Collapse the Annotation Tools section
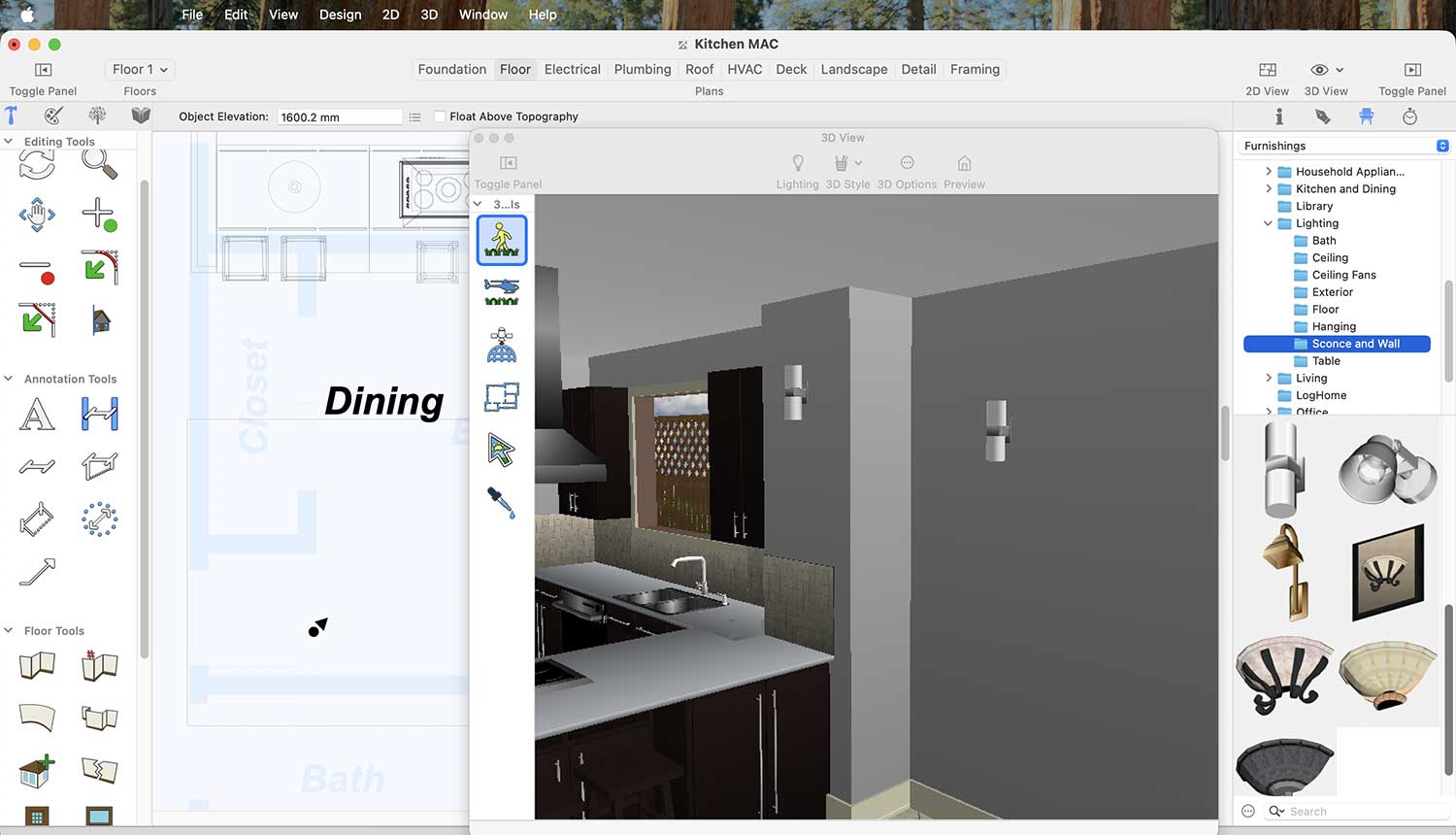The image size is (1456, 835). [x=9, y=379]
